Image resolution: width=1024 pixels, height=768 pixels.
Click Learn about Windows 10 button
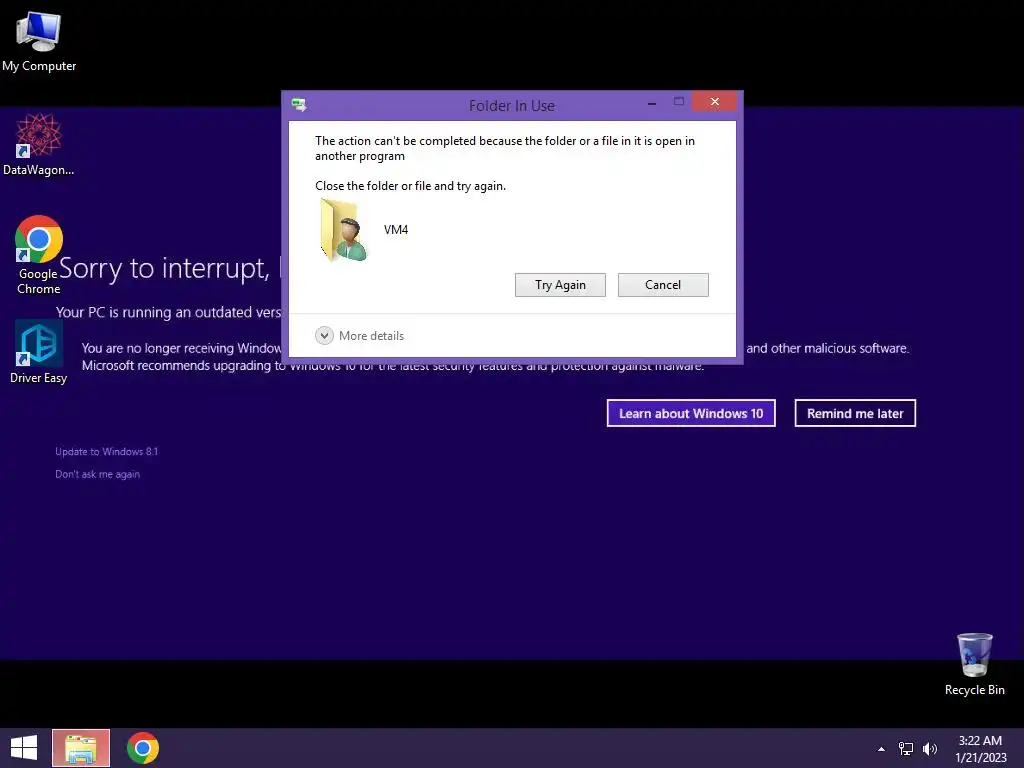tap(691, 413)
